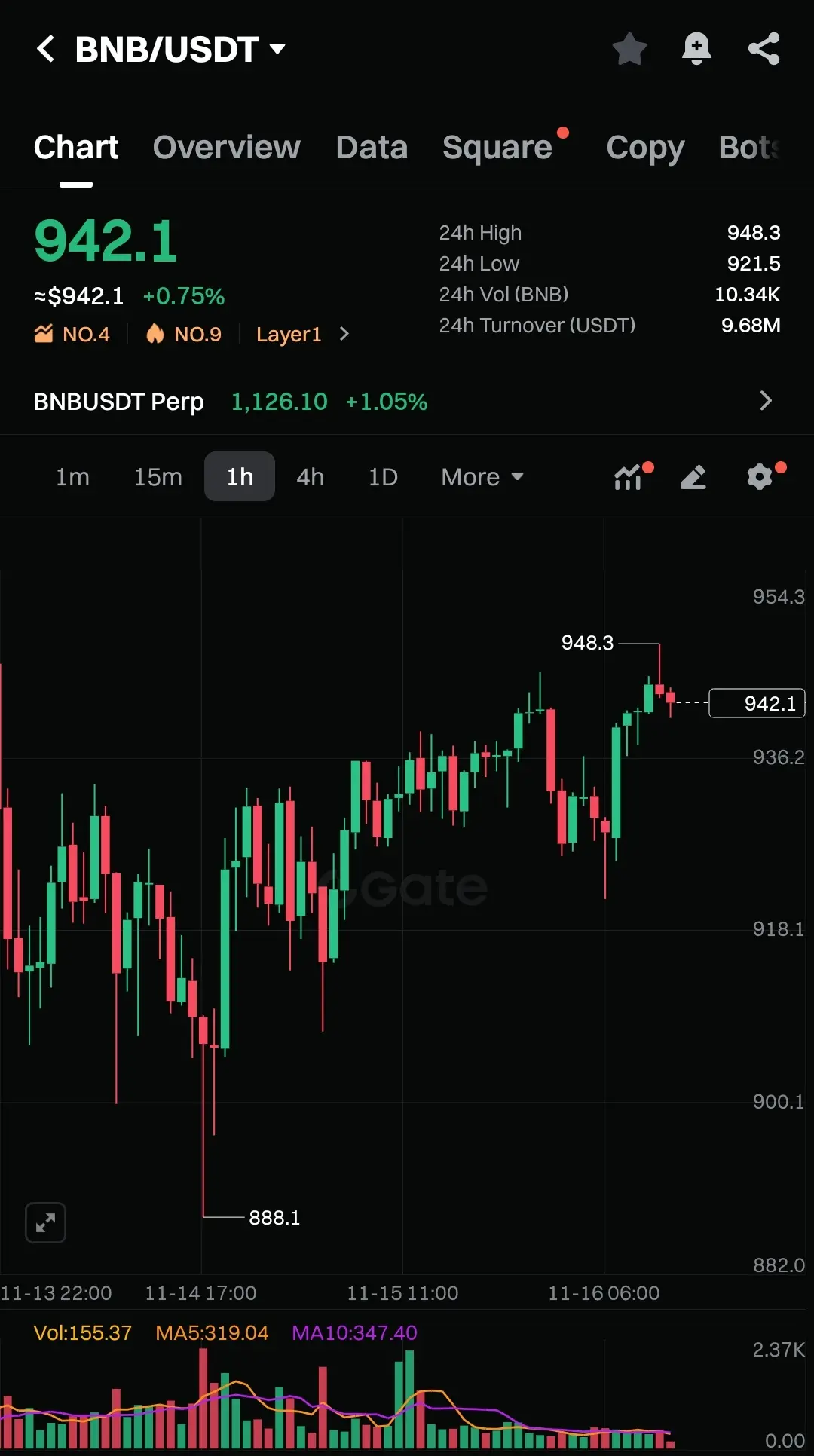Image resolution: width=814 pixels, height=1456 pixels.
Task: Tap the chevron on BNBUSDT Perp row
Action: coord(766,401)
